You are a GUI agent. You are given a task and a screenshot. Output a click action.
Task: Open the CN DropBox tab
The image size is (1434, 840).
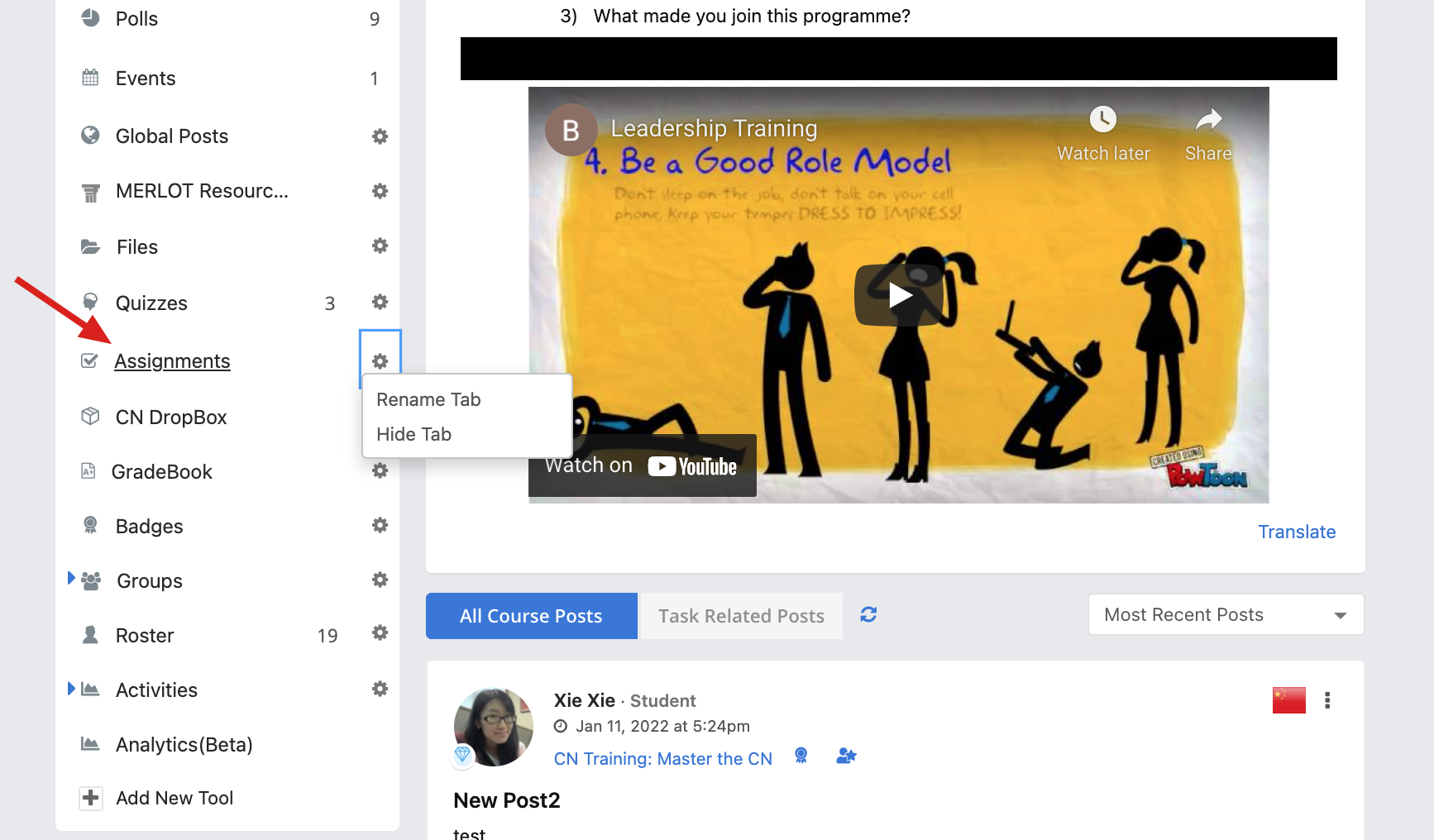coord(171,418)
